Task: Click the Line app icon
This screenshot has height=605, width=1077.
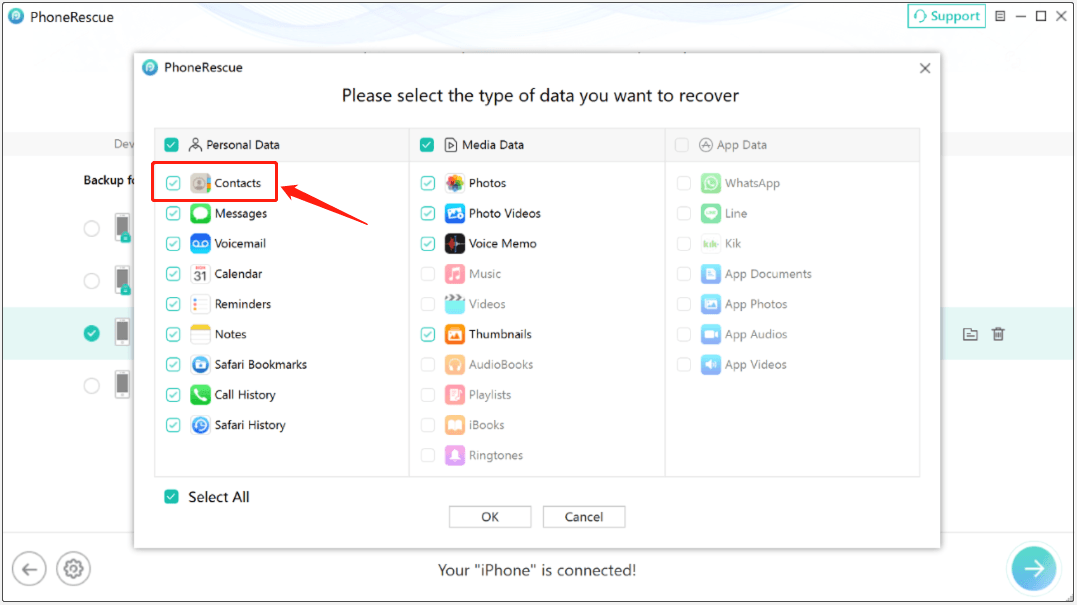Action: (x=710, y=214)
